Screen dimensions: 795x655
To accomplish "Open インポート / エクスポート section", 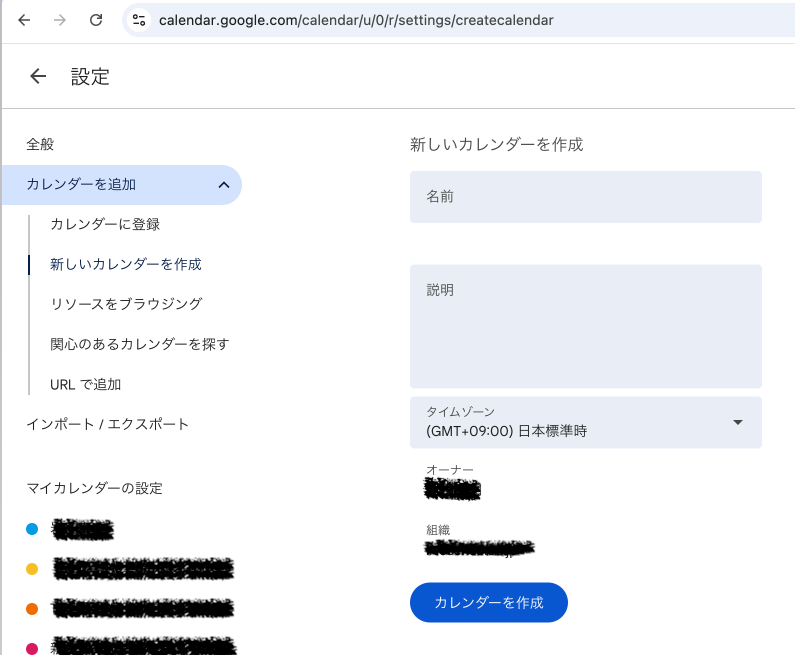I will coord(107,424).
